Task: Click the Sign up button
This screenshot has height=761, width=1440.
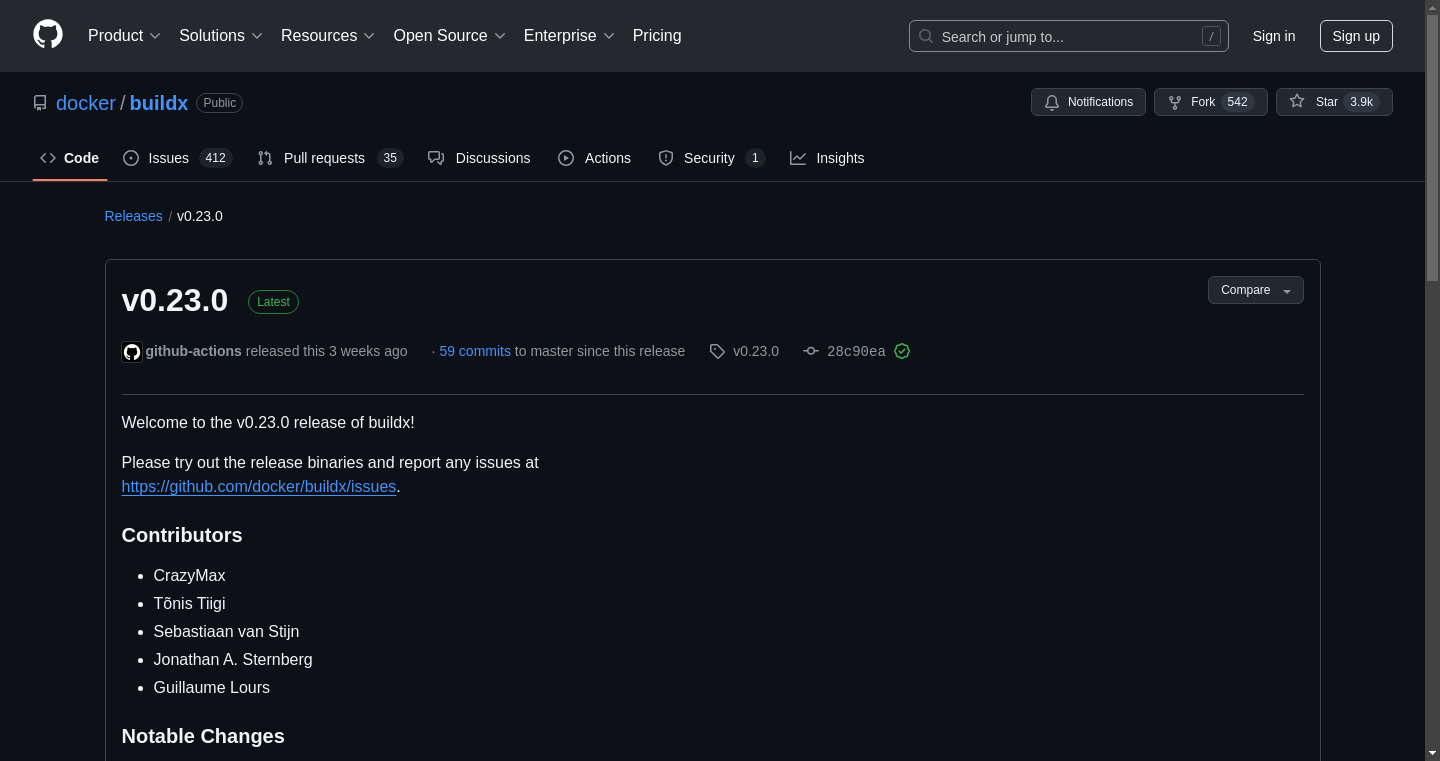Action: [1356, 36]
